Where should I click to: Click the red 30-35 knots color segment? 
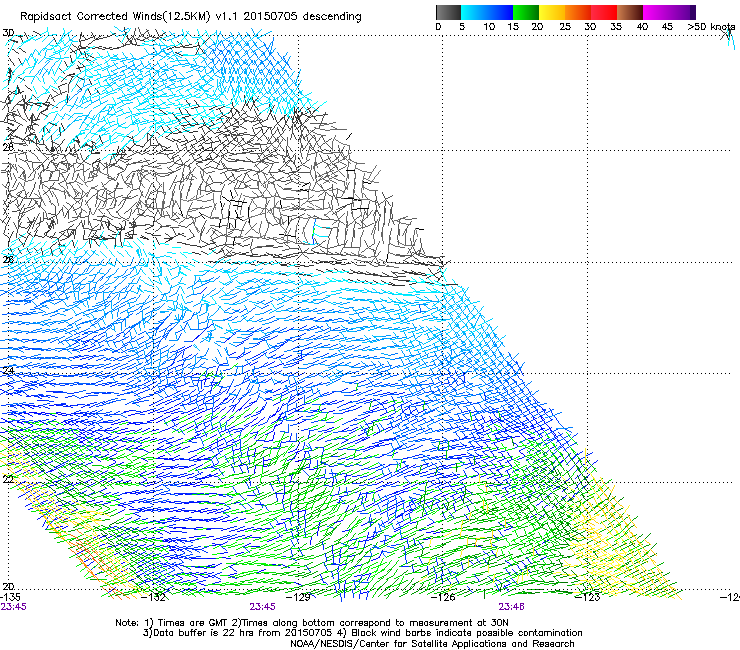pos(604,12)
